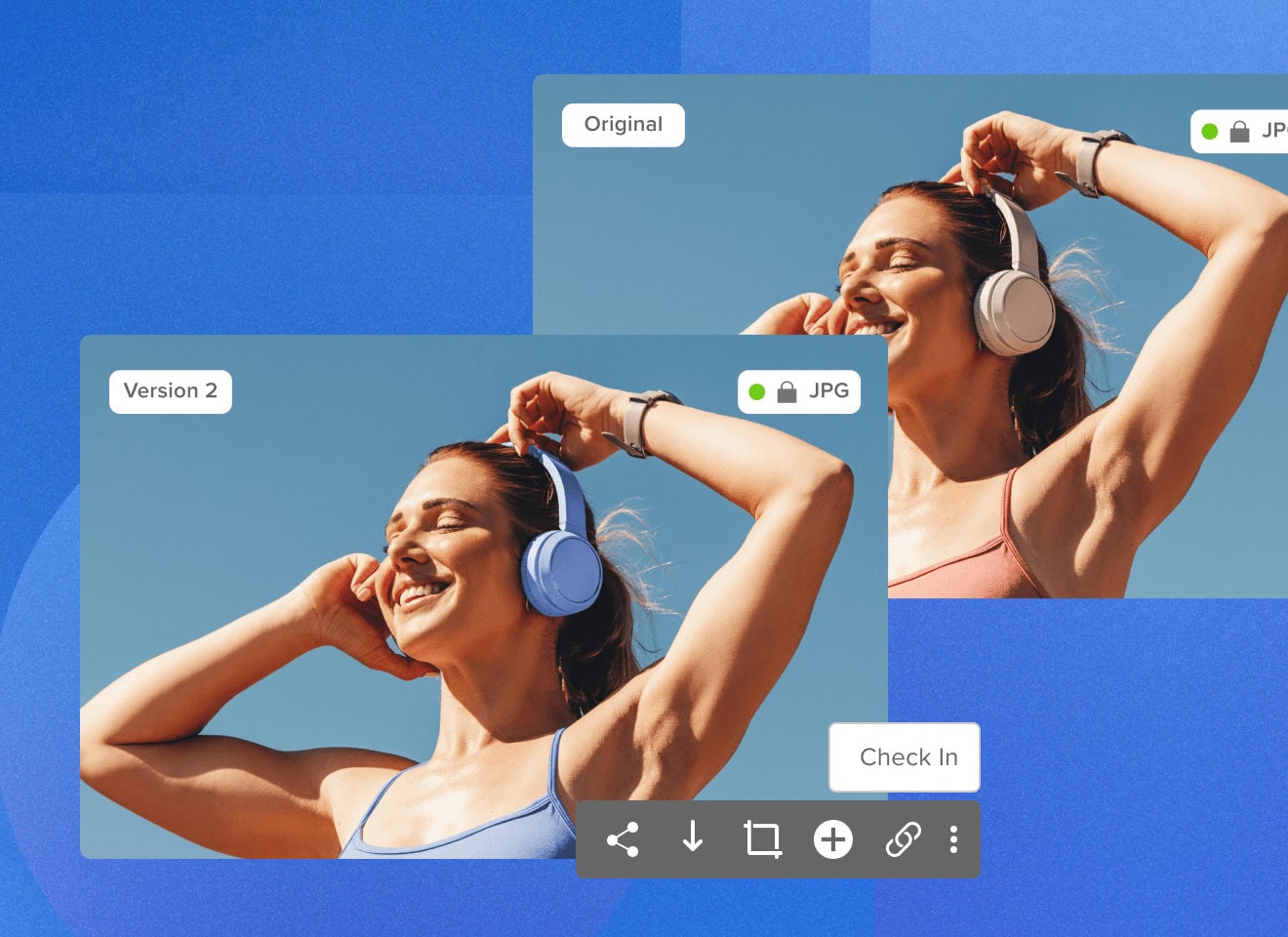Open the three-dot more options menu
1288x937 pixels.
[953, 839]
